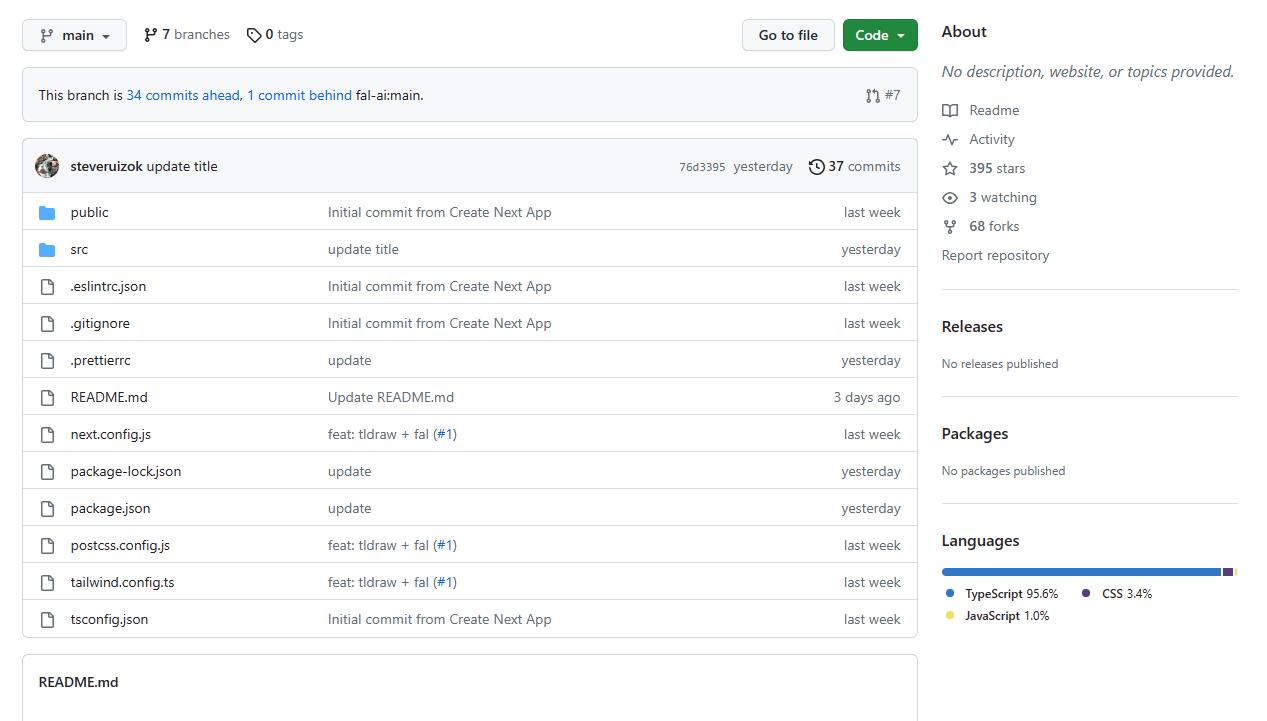Click the Report repository link
This screenshot has height=721, width=1267.
(x=995, y=255)
